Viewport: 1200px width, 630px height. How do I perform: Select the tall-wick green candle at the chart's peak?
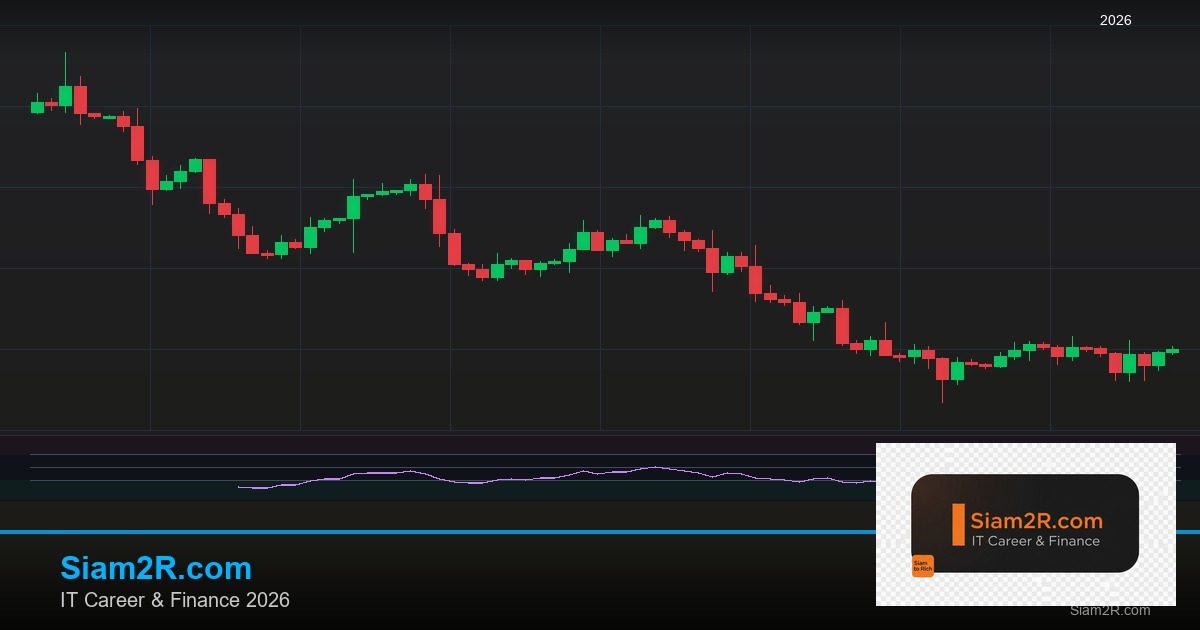[66, 95]
